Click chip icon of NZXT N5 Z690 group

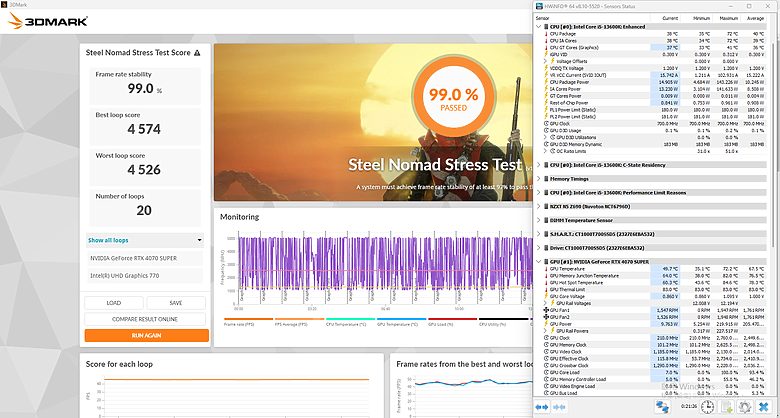tap(547, 206)
